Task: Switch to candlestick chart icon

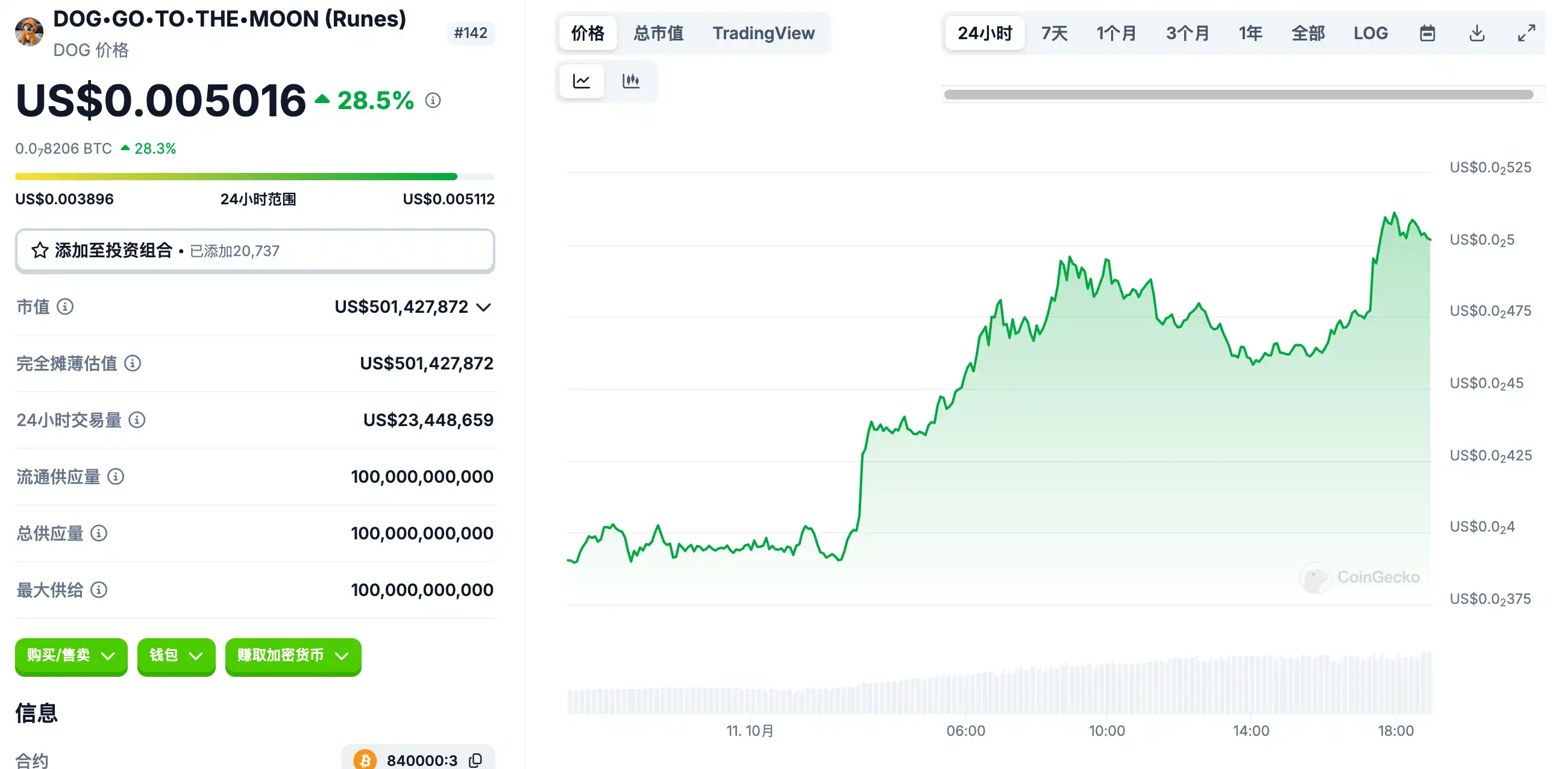Action: pyautogui.click(x=630, y=81)
